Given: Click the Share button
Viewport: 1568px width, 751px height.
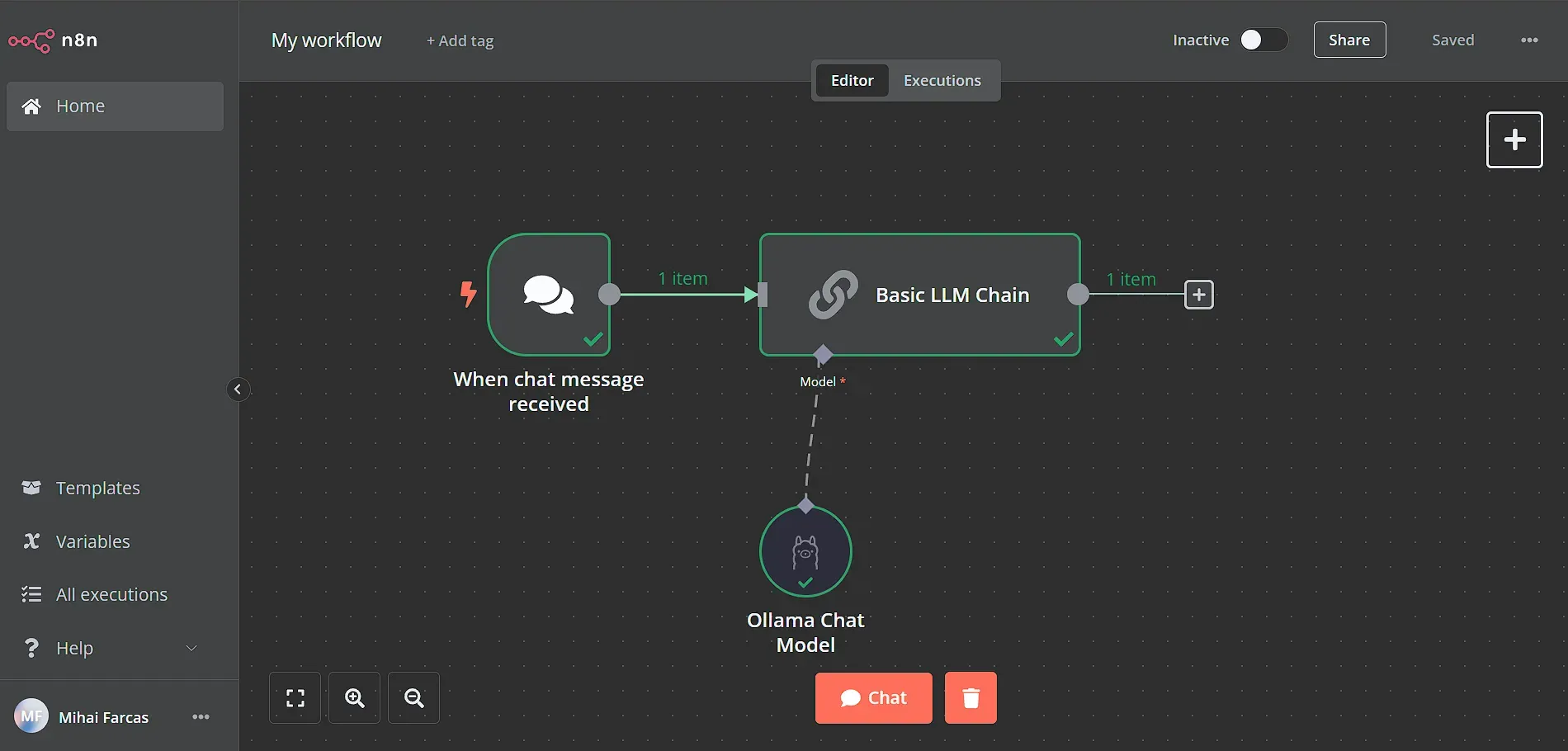Looking at the screenshot, I should click(x=1349, y=40).
